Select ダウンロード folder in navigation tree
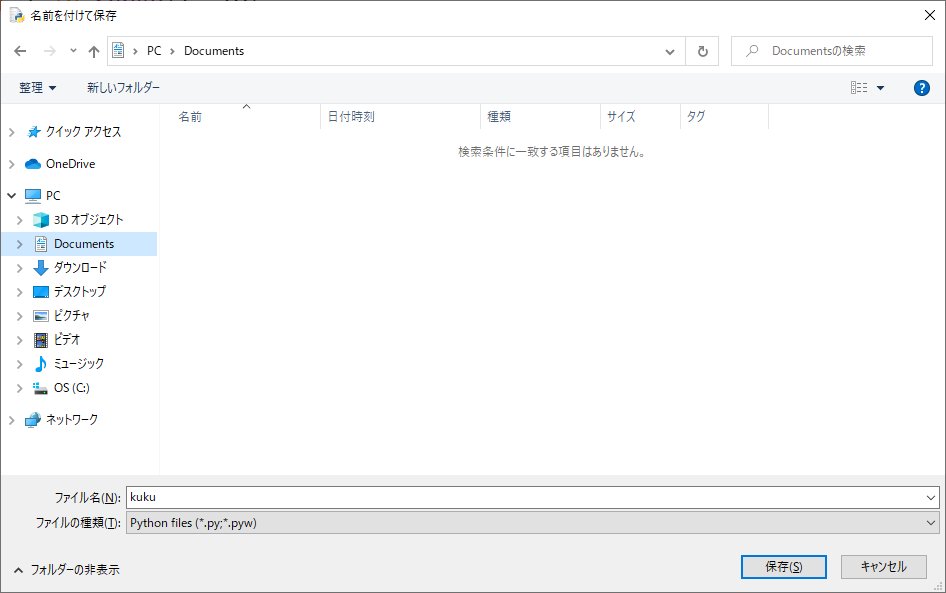Image resolution: width=946 pixels, height=593 pixels. (x=80, y=268)
